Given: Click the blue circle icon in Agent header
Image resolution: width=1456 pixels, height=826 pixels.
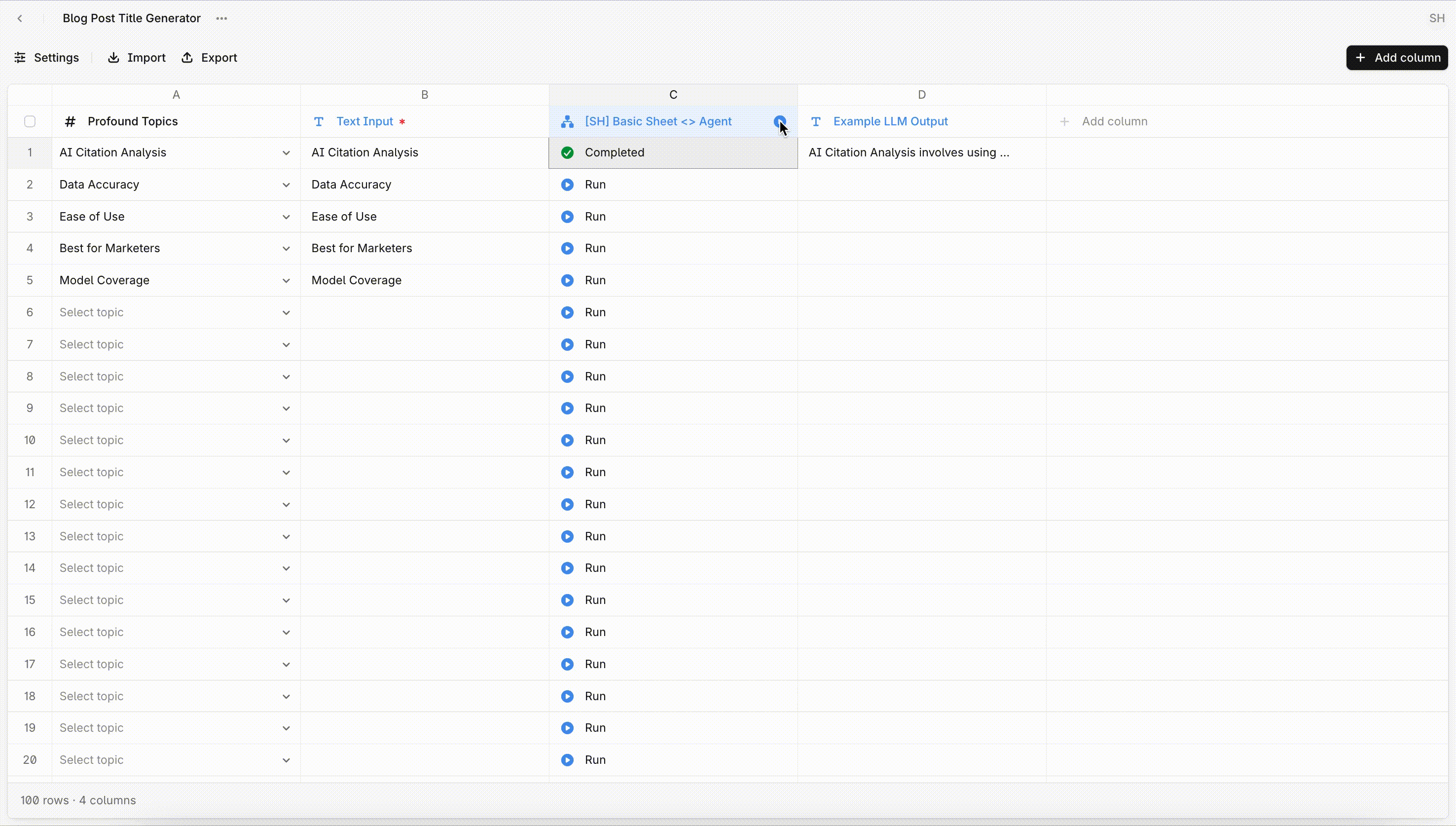Looking at the screenshot, I should tap(780, 121).
